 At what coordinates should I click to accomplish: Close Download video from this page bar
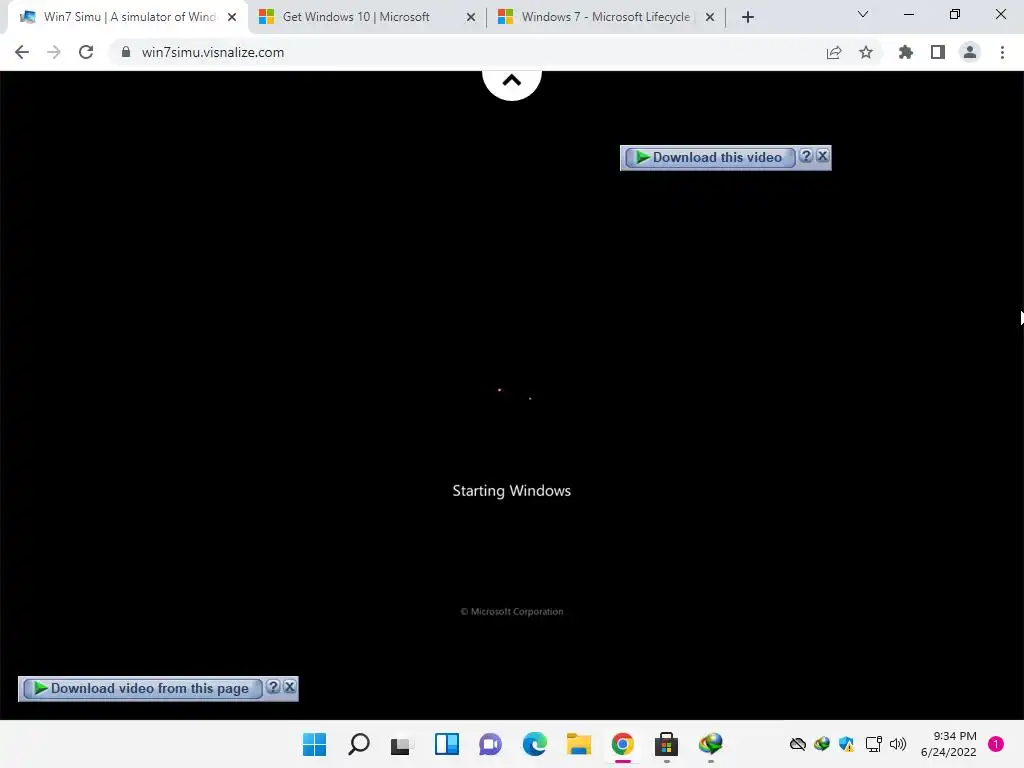click(289, 687)
